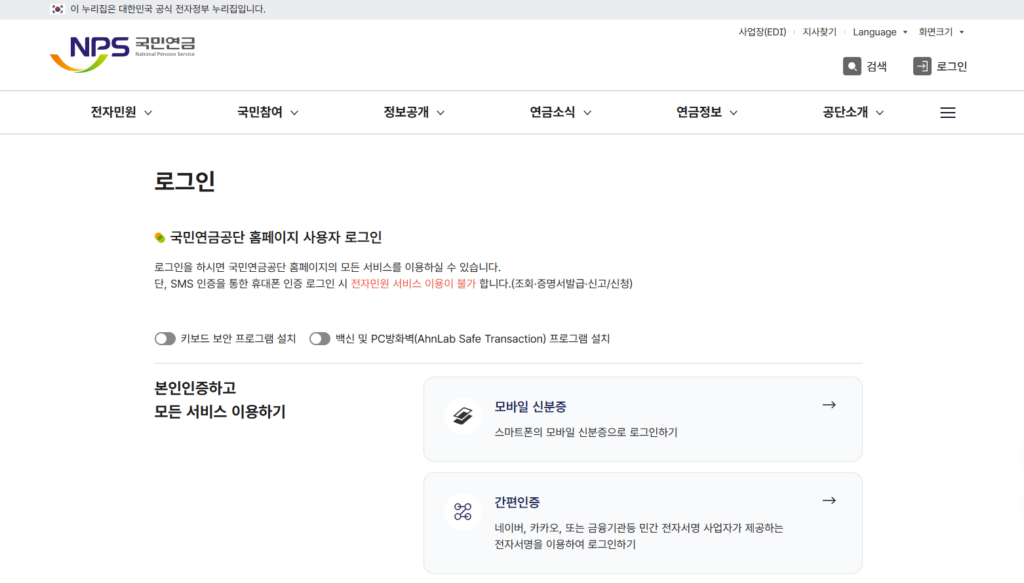The height and width of the screenshot is (583, 1024).
Task: Expand the Language dropdown
Action: pos(880,32)
